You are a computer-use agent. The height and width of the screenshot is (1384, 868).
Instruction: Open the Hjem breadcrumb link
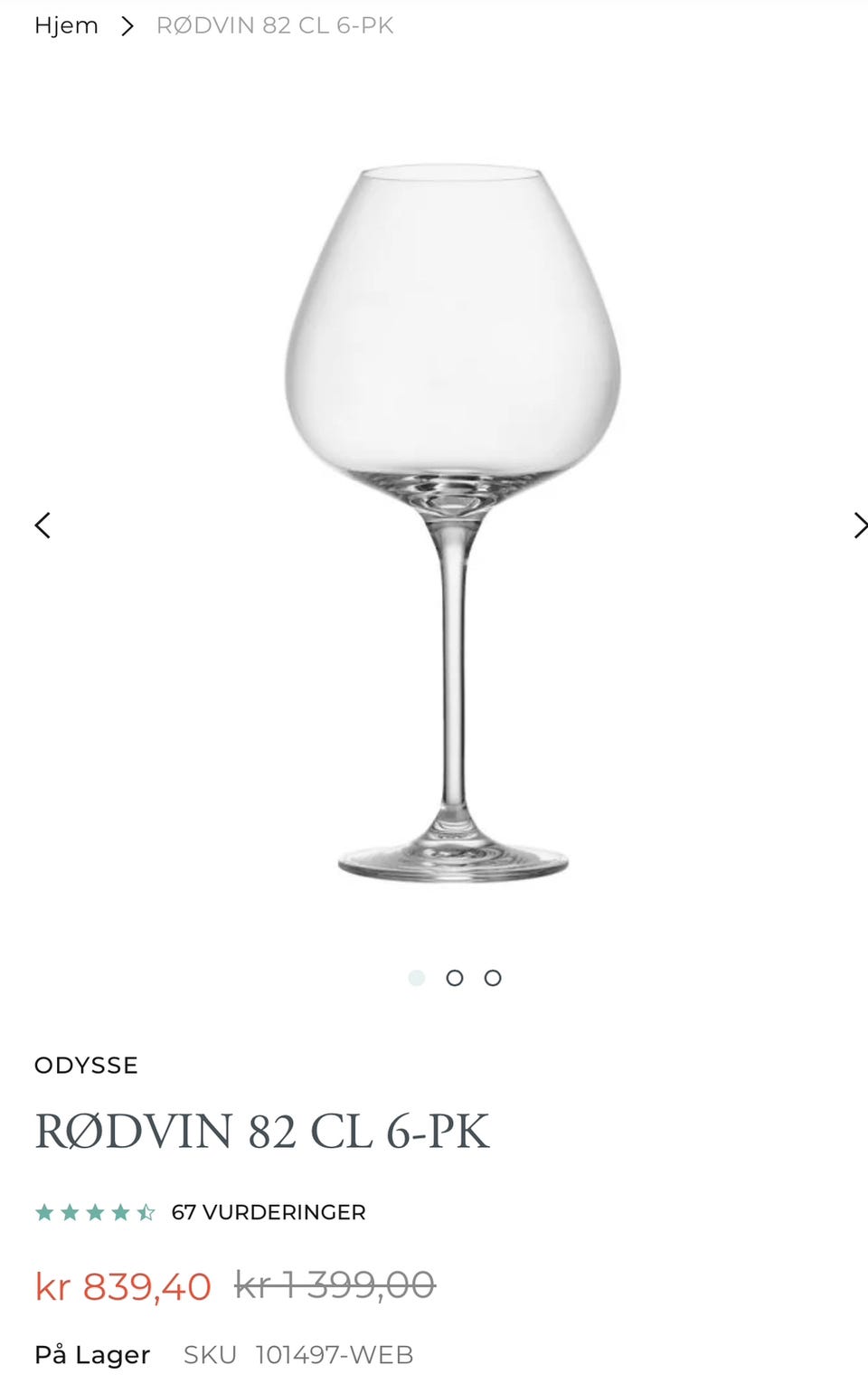pyautogui.click(x=66, y=25)
